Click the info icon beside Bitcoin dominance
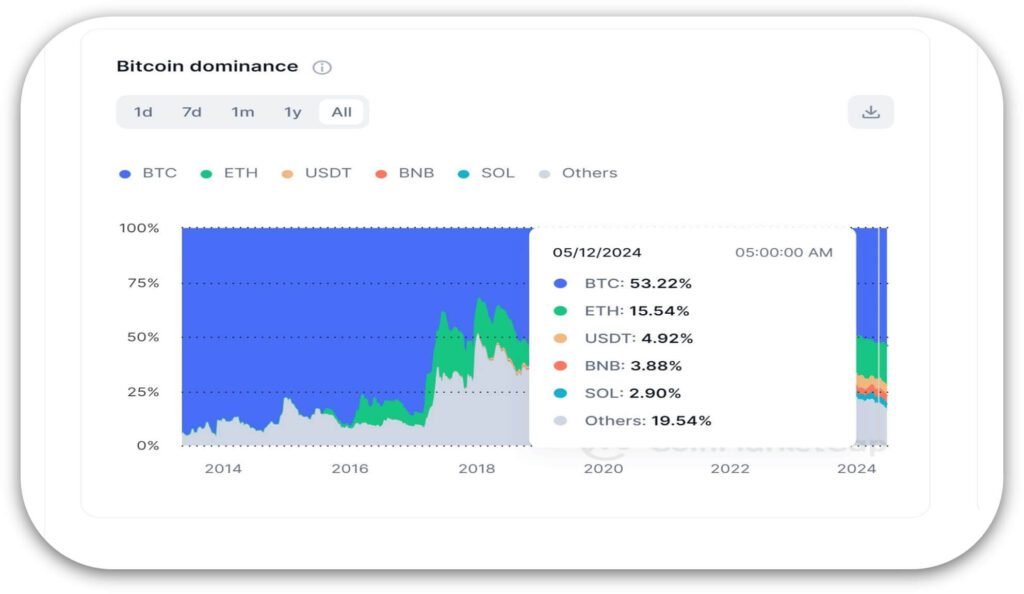 click(x=322, y=67)
